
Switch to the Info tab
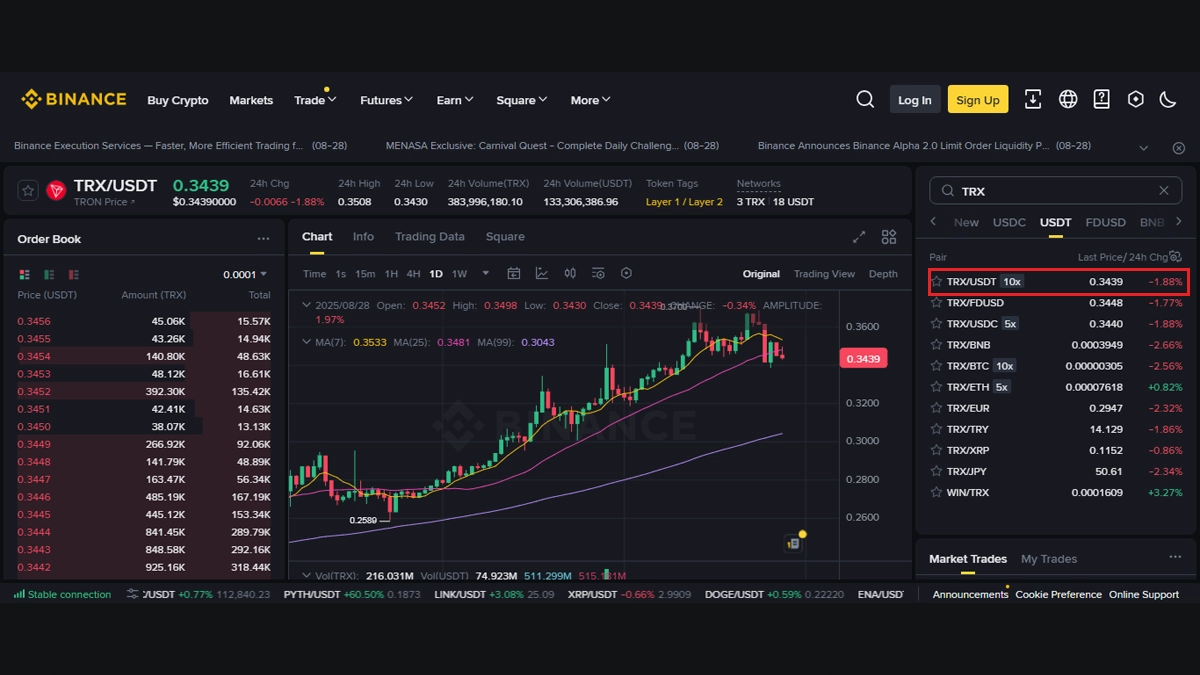pyautogui.click(x=363, y=237)
